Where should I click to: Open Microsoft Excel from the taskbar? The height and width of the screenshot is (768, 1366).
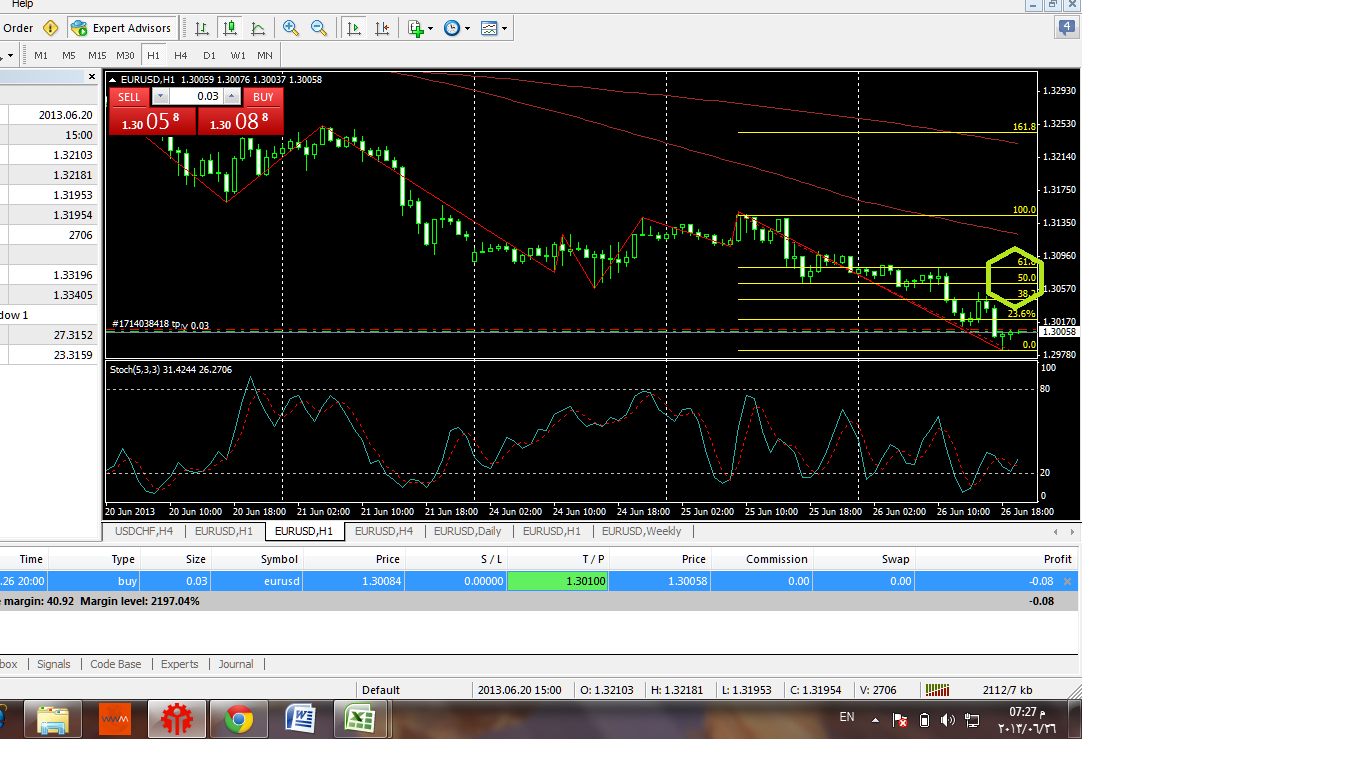tap(359, 719)
